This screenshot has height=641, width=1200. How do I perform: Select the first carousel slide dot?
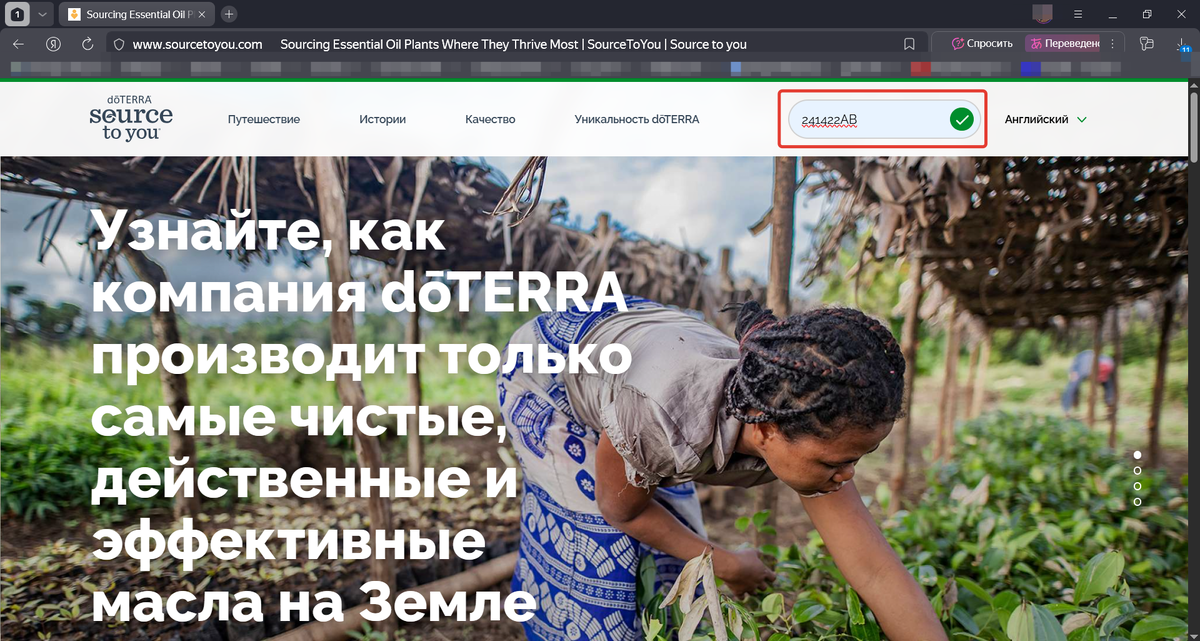point(1138,455)
